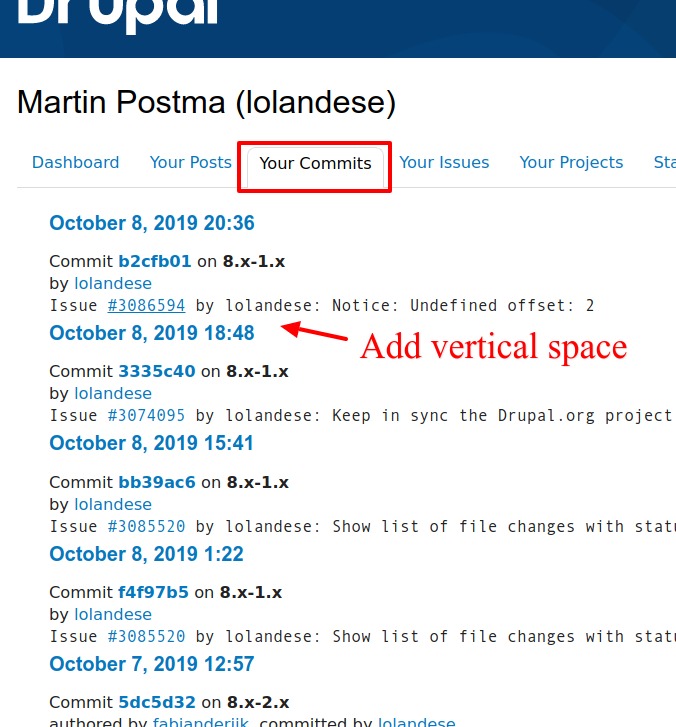
Task: Open the Dashboard tab
Action: [75, 163]
